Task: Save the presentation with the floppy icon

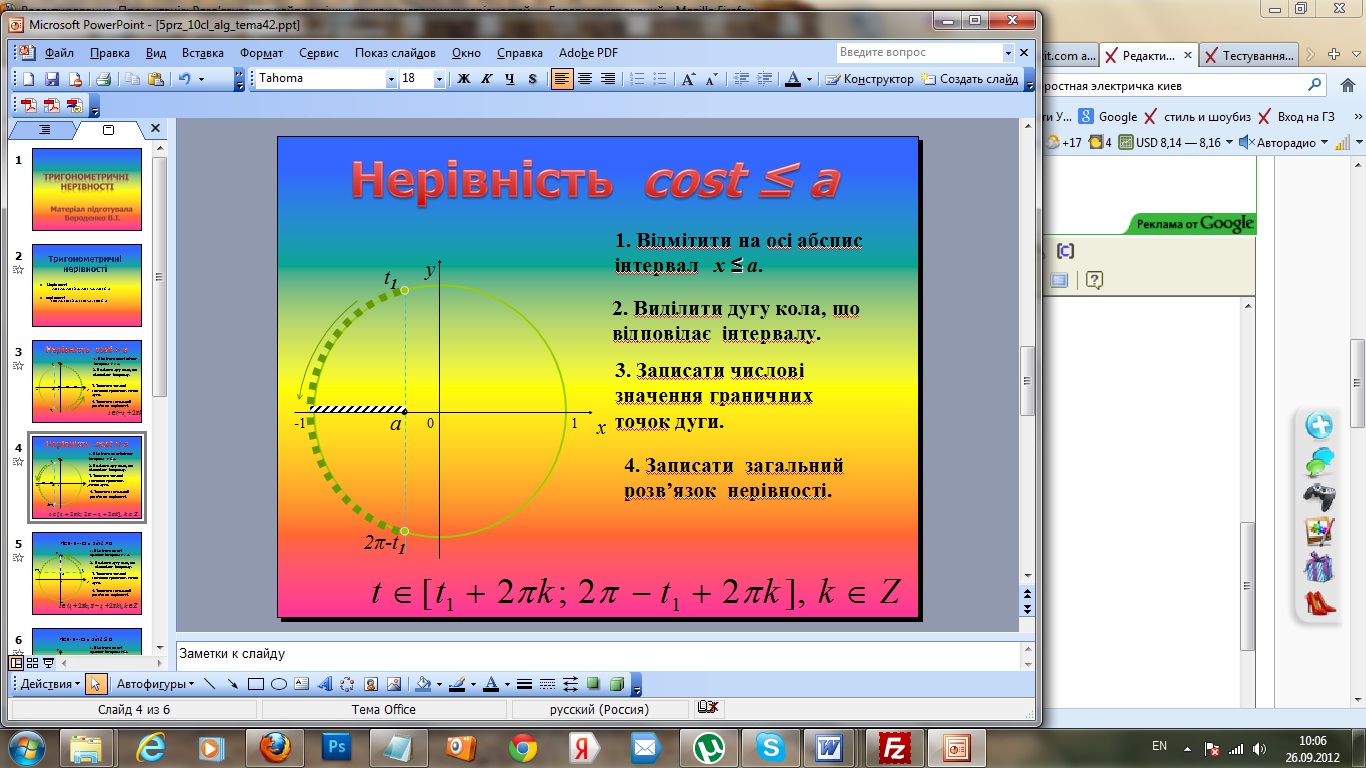Action: tap(52, 79)
